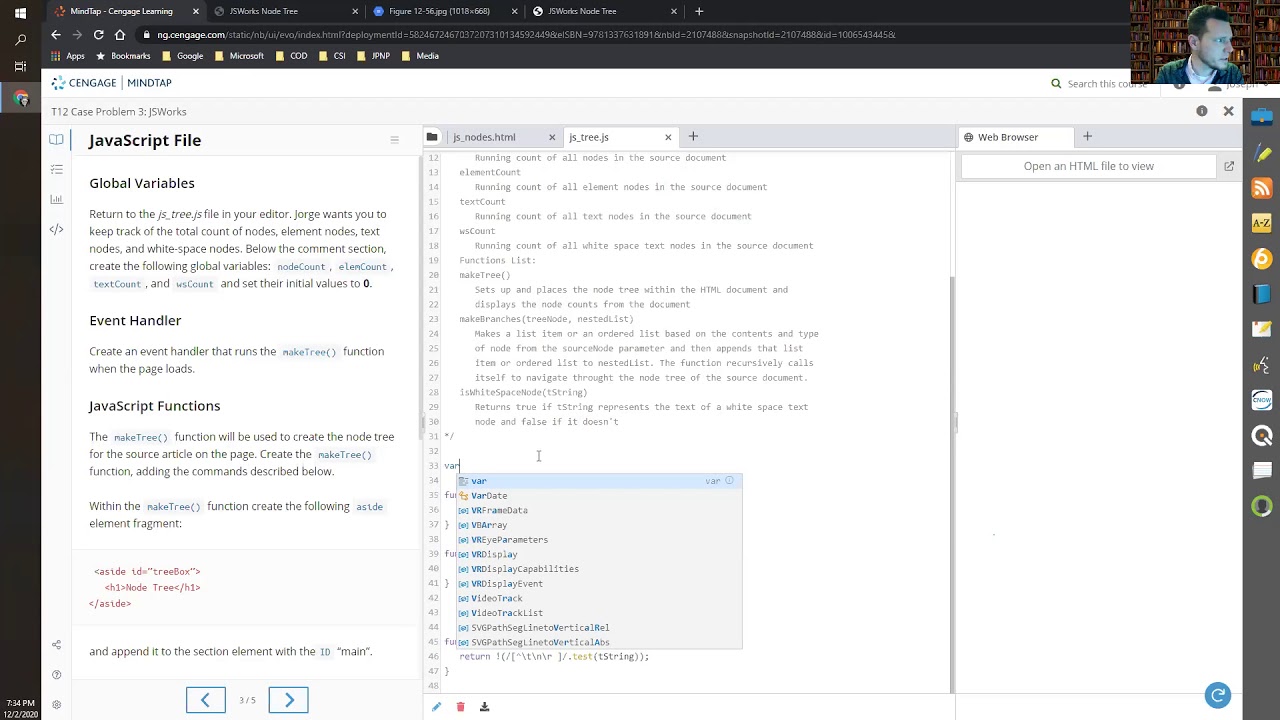This screenshot has width=1280, height=720.
Task: Open the Windows Start menu
Action: (x=20, y=12)
